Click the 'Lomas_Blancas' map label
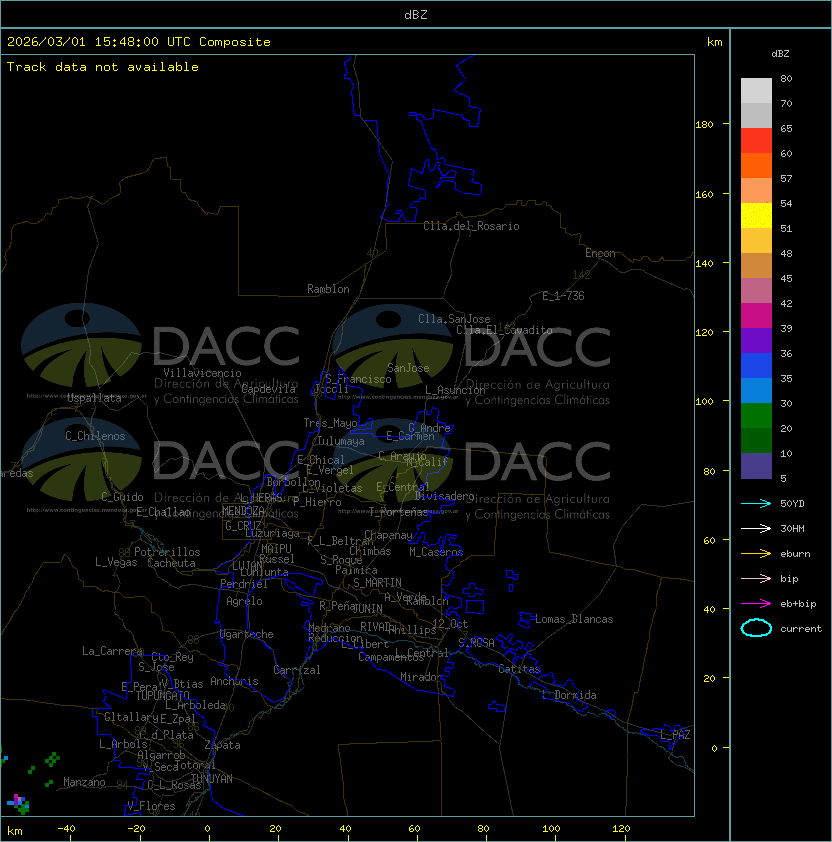Image resolution: width=832 pixels, height=842 pixels. pos(574,619)
